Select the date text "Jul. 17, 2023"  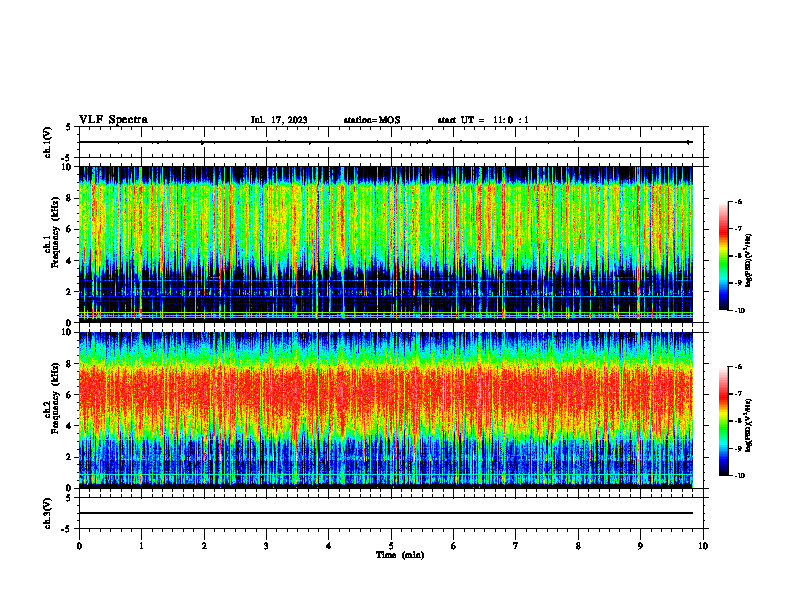point(279,120)
